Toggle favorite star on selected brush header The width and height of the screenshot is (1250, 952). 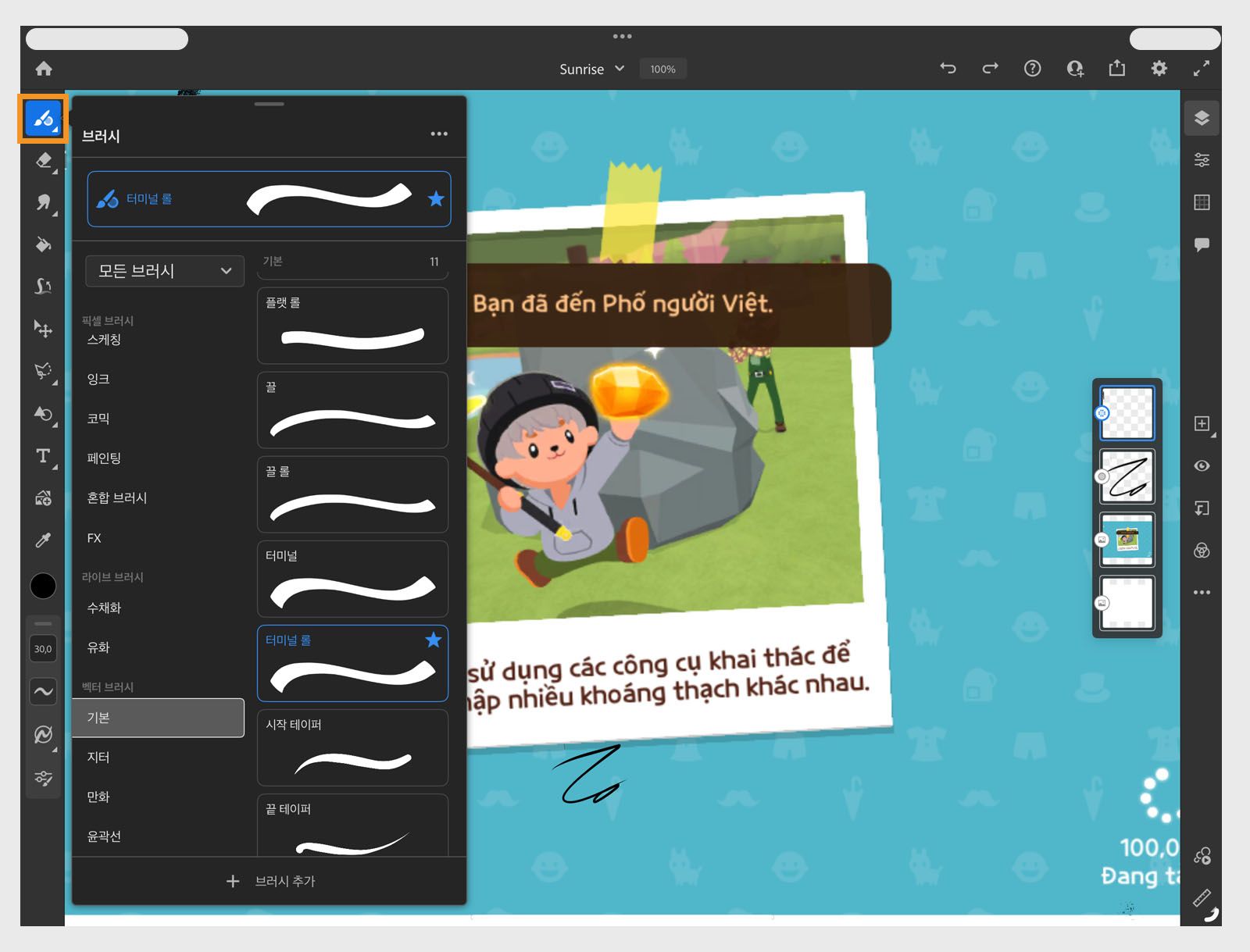click(x=436, y=199)
